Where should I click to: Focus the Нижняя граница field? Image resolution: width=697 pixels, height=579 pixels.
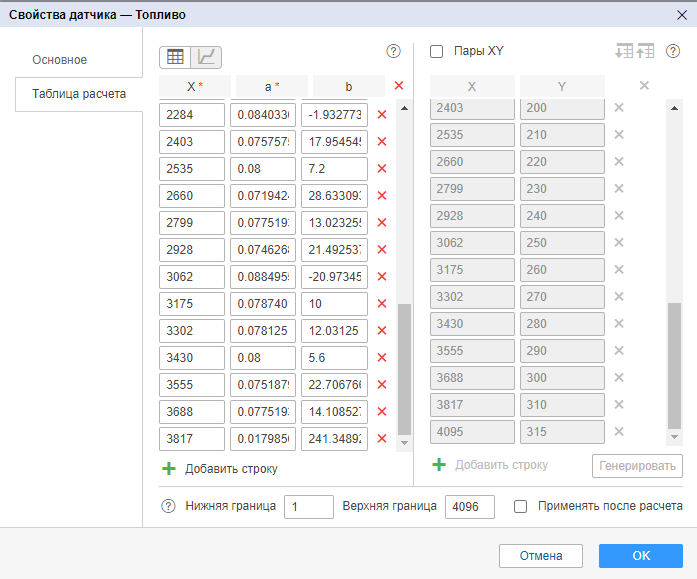coord(308,507)
